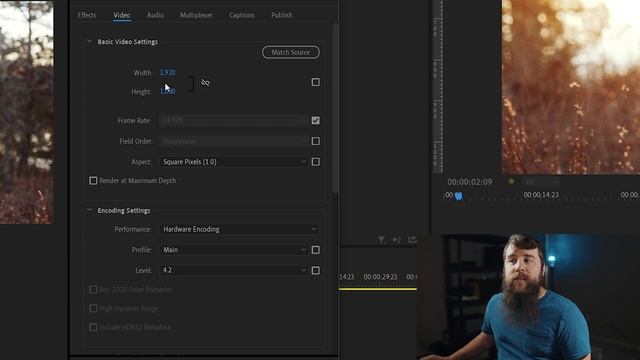Viewport: 640px width, 360px height.
Task: Check the Rec. 2020 Color Primaries checkbox
Action: click(x=93, y=289)
